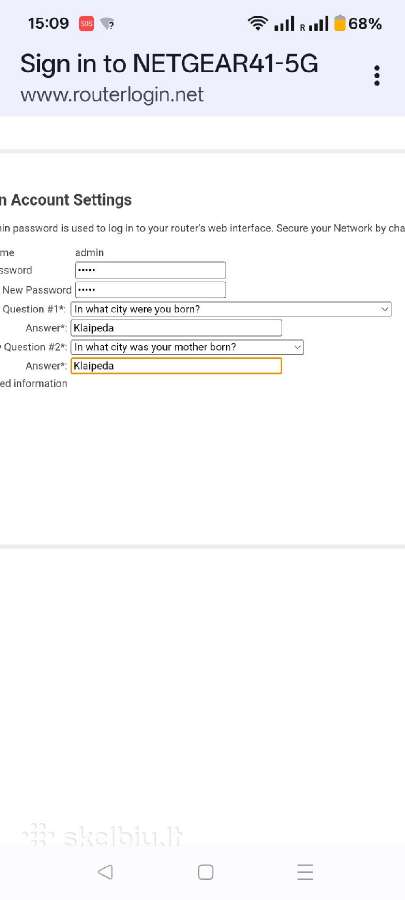Focus the first Password field

point(150,270)
